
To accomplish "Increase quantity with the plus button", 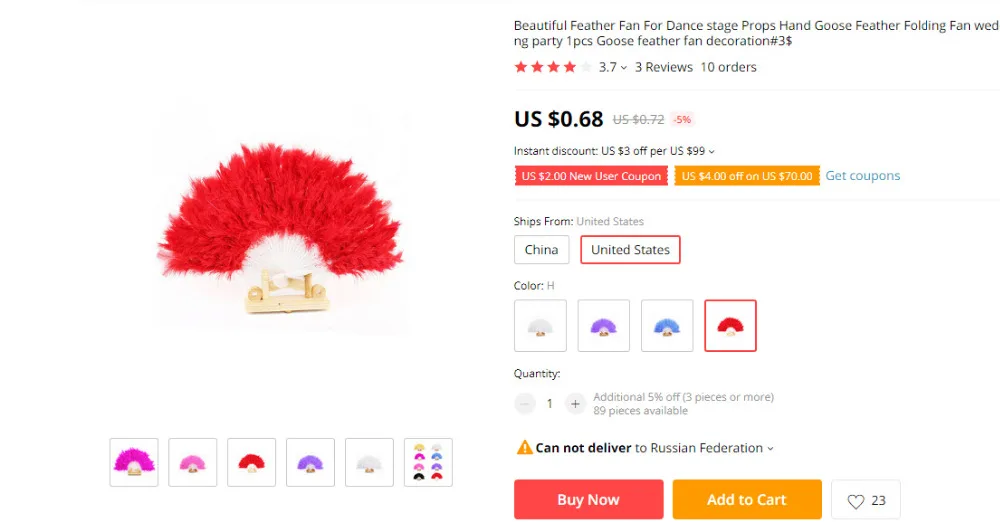I will pos(575,403).
